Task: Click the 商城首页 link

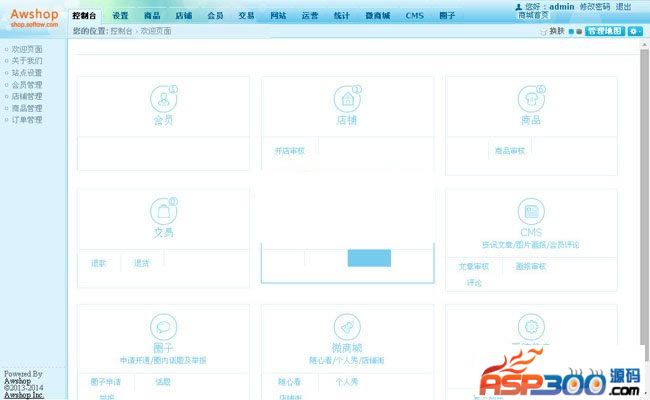Action: [x=534, y=15]
